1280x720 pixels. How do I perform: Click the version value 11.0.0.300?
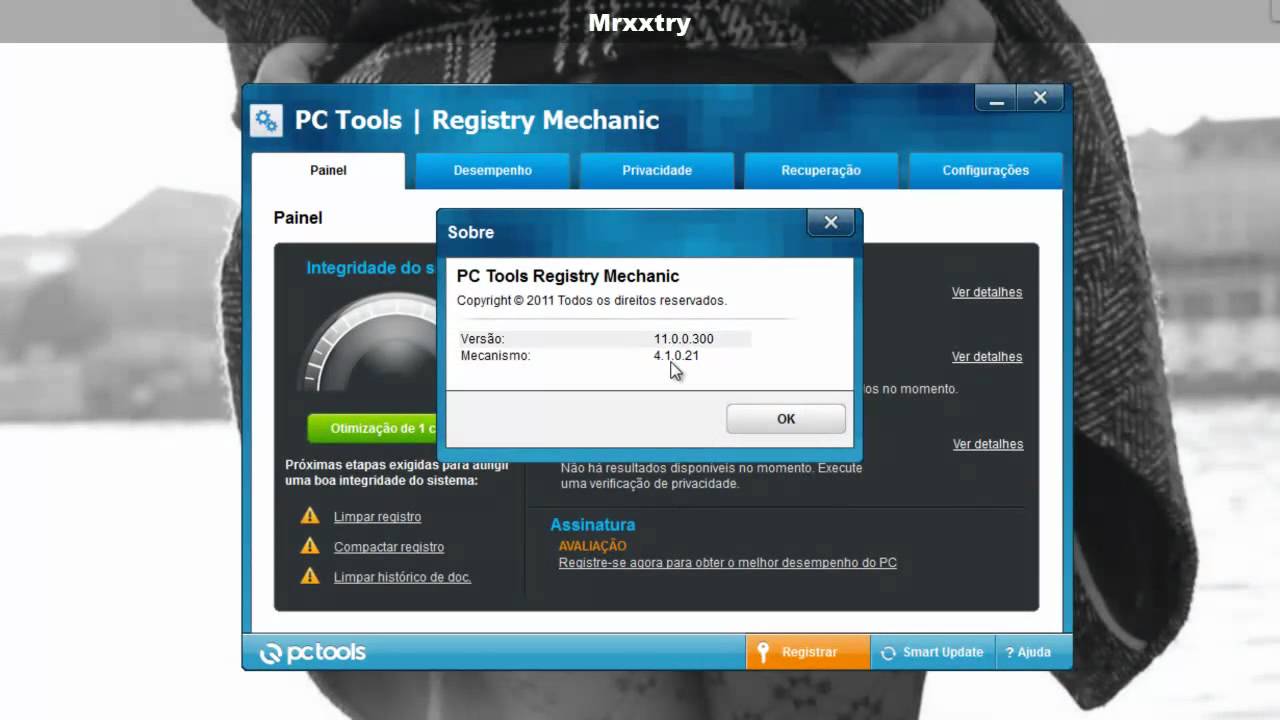pos(683,339)
